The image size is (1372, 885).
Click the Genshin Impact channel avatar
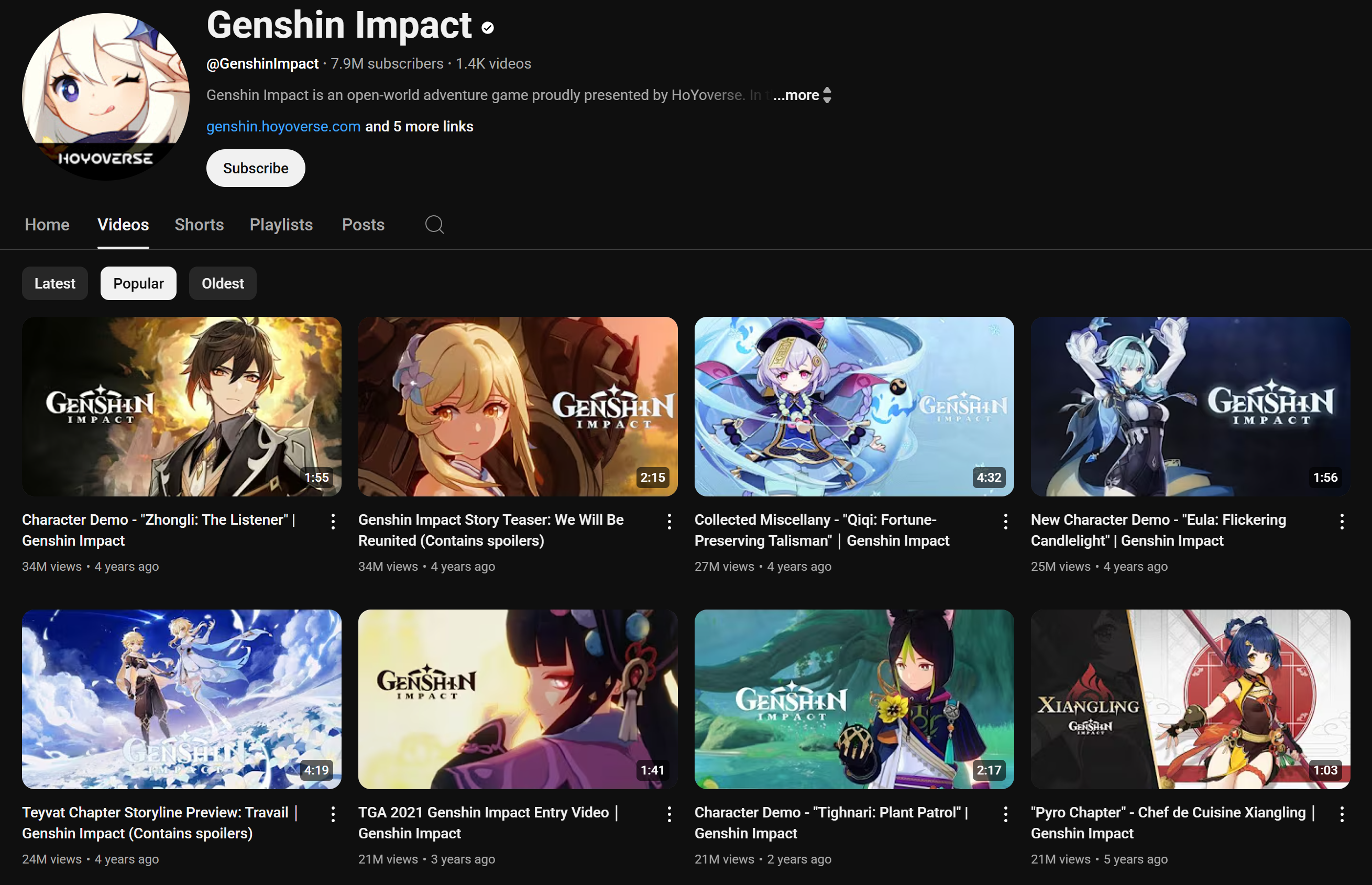coord(106,96)
